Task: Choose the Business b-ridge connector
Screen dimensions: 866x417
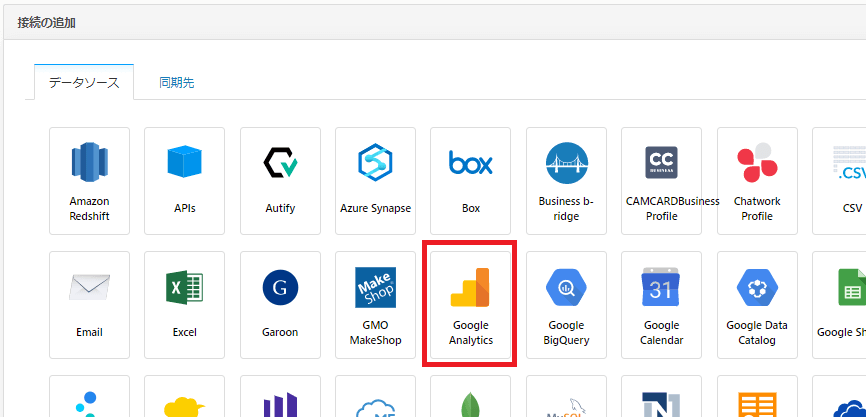Action: 566,181
